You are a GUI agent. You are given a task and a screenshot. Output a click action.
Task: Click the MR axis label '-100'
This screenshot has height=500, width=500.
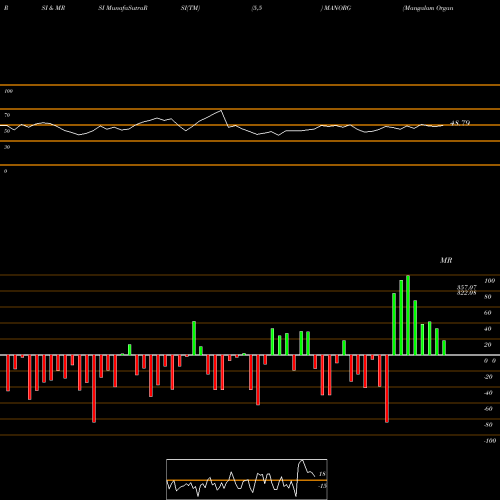tap(490, 441)
